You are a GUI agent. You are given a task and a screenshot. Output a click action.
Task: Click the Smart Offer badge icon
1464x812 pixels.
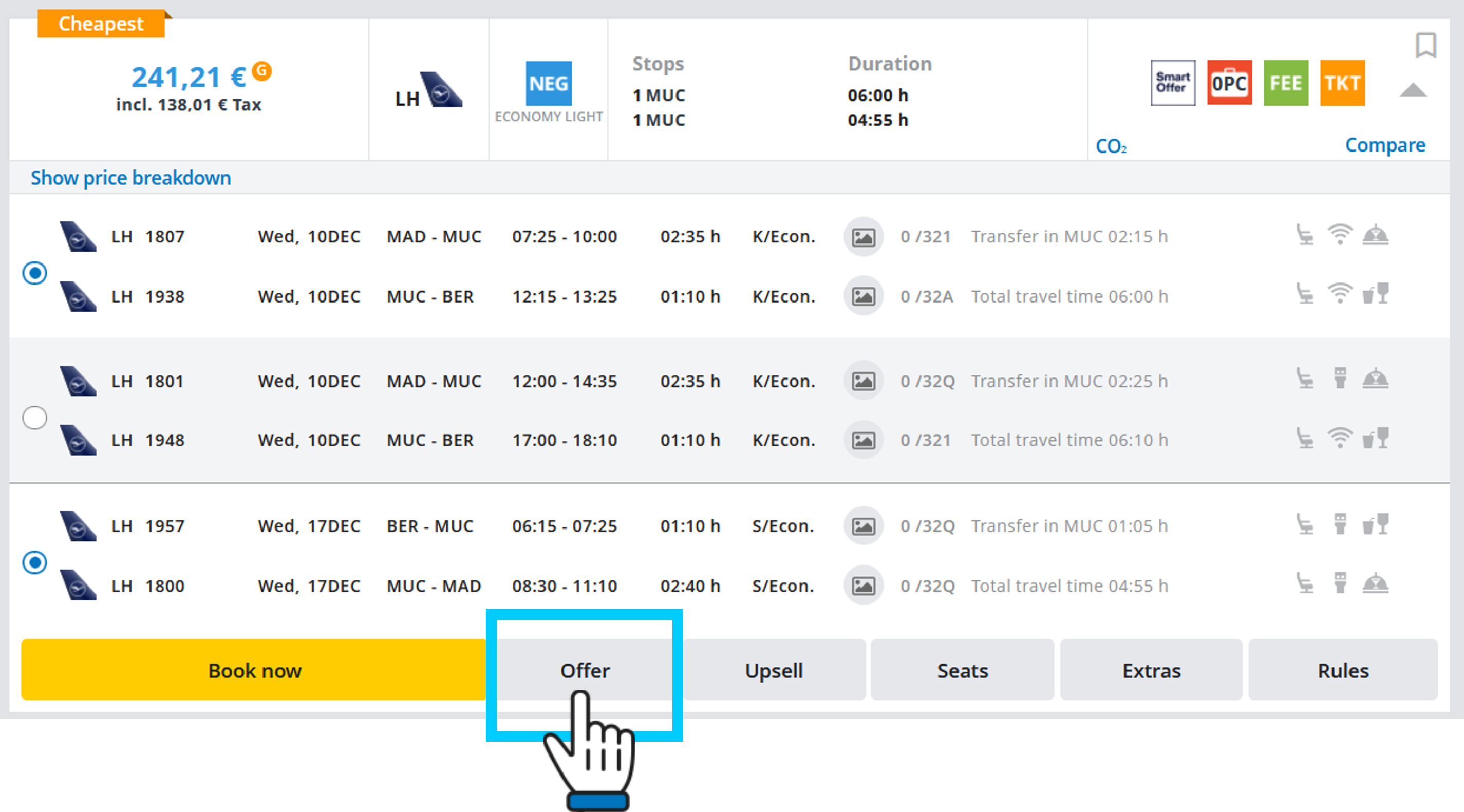point(1172,83)
